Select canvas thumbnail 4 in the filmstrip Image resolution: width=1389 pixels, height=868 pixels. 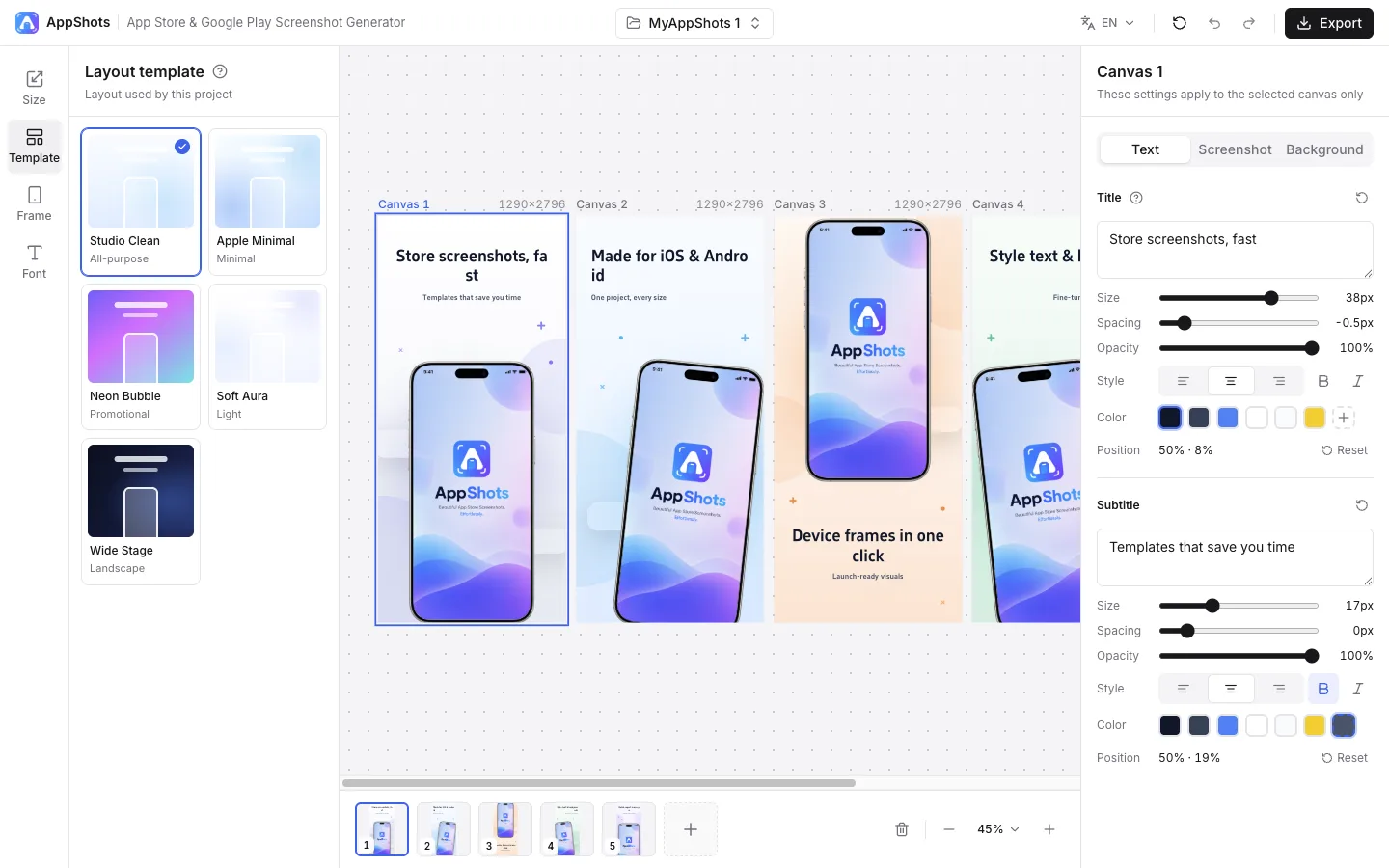point(567,829)
